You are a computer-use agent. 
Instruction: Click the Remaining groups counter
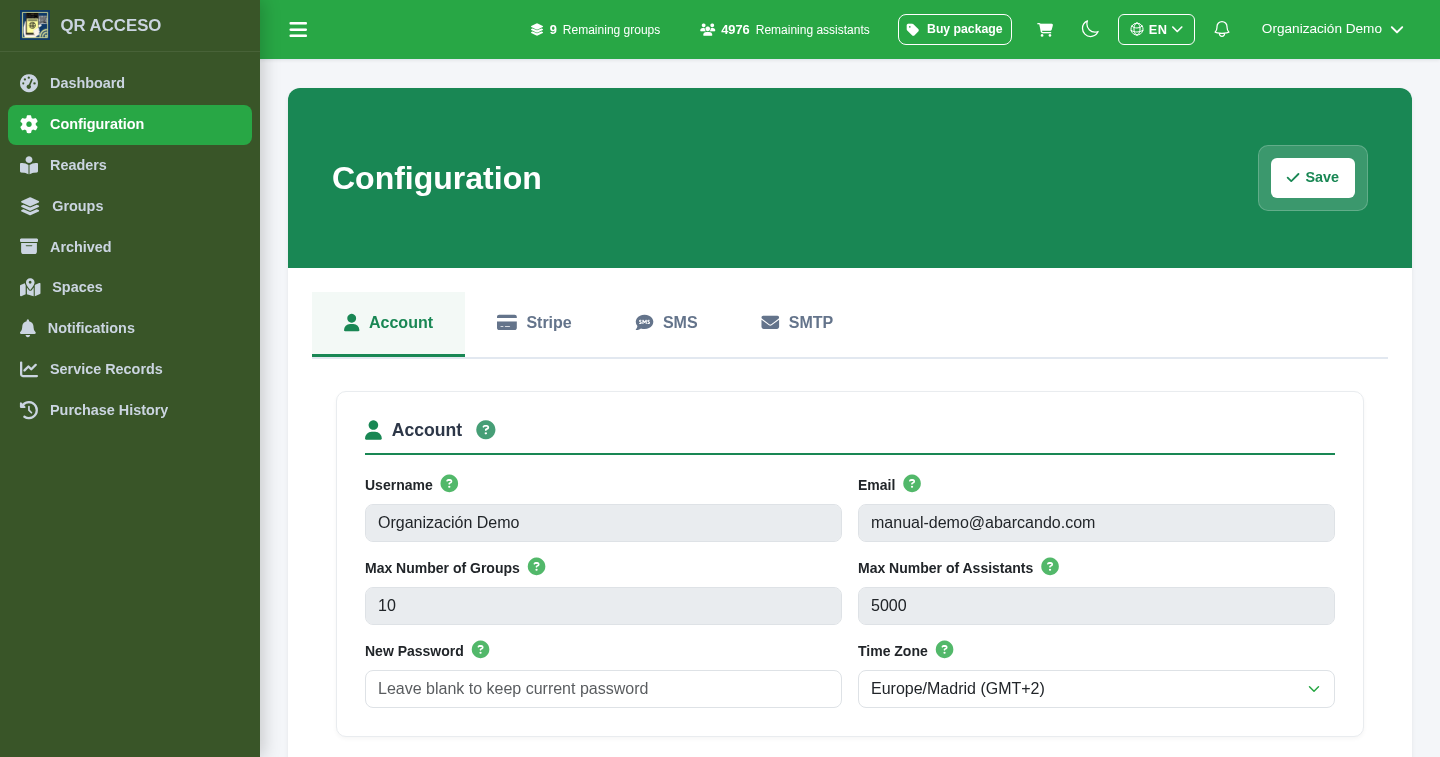point(595,30)
